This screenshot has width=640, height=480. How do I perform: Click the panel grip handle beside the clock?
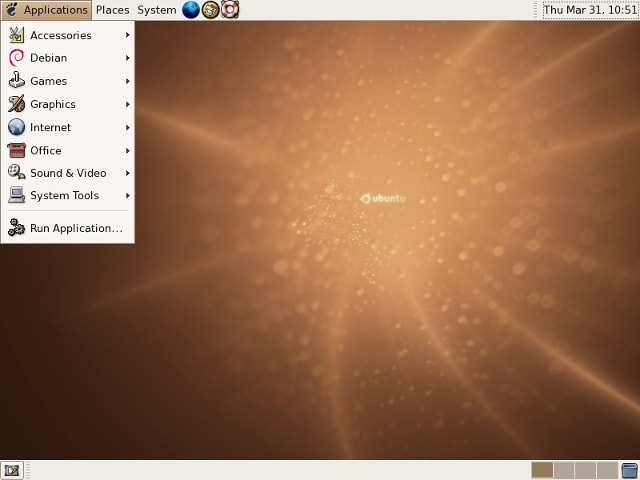point(536,10)
